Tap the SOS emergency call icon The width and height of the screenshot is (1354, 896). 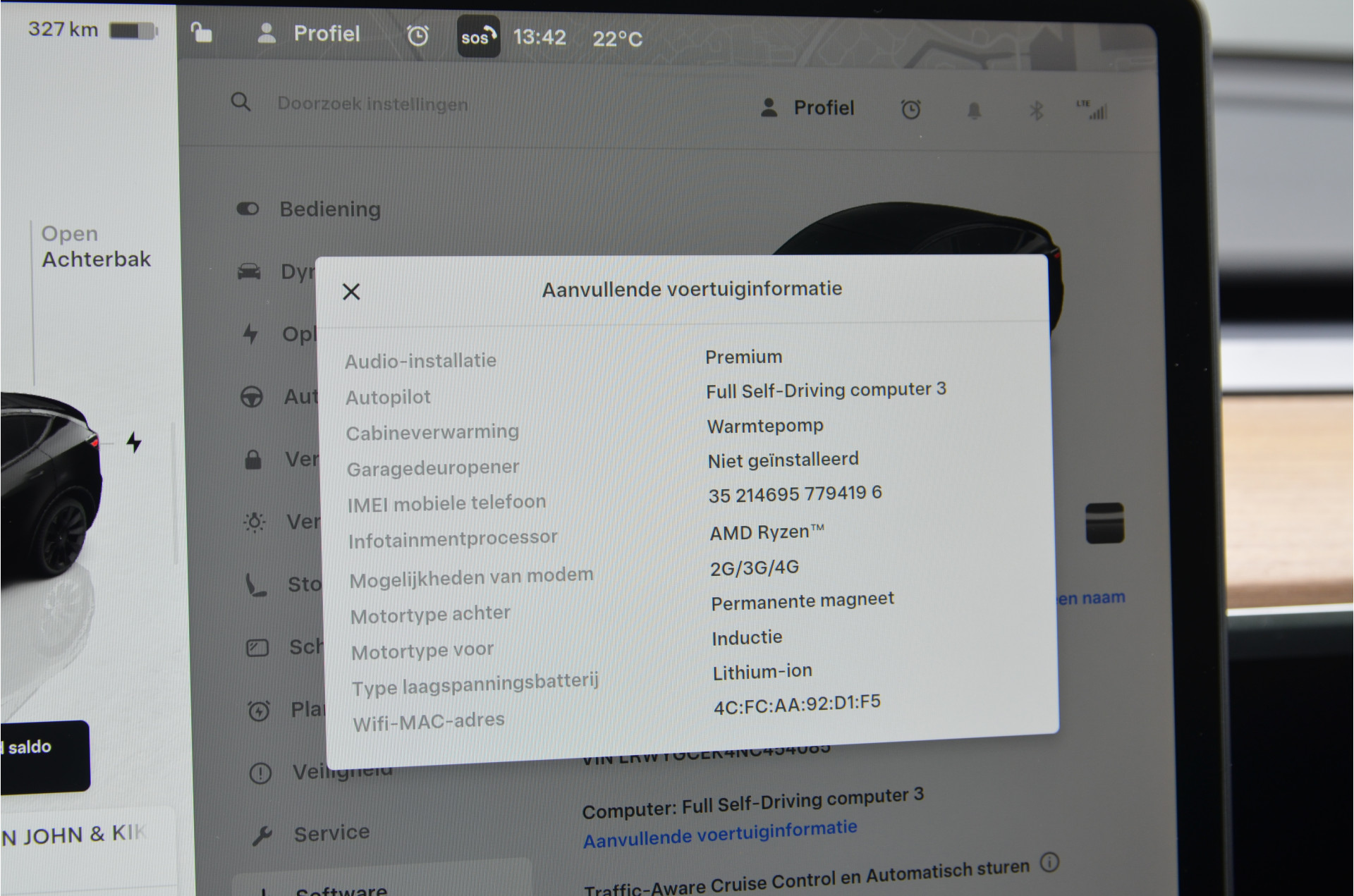coord(479,37)
